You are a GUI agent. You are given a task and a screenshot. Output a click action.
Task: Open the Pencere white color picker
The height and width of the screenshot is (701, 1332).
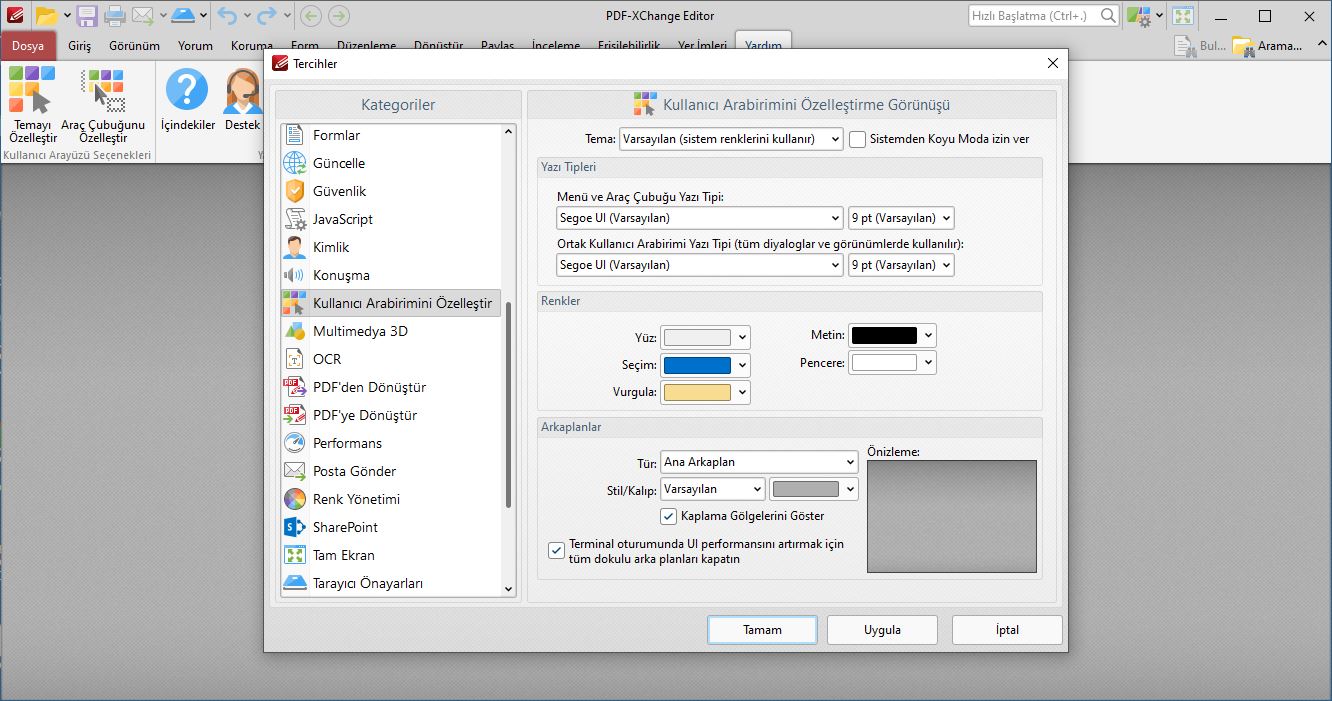[x=892, y=362]
